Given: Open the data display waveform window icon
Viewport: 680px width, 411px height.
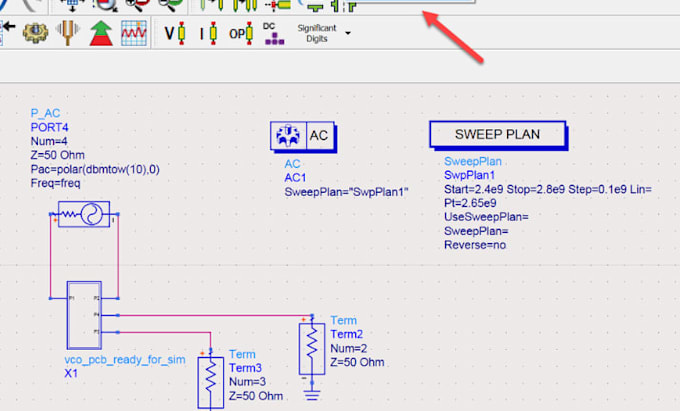Looking at the screenshot, I should (134, 33).
